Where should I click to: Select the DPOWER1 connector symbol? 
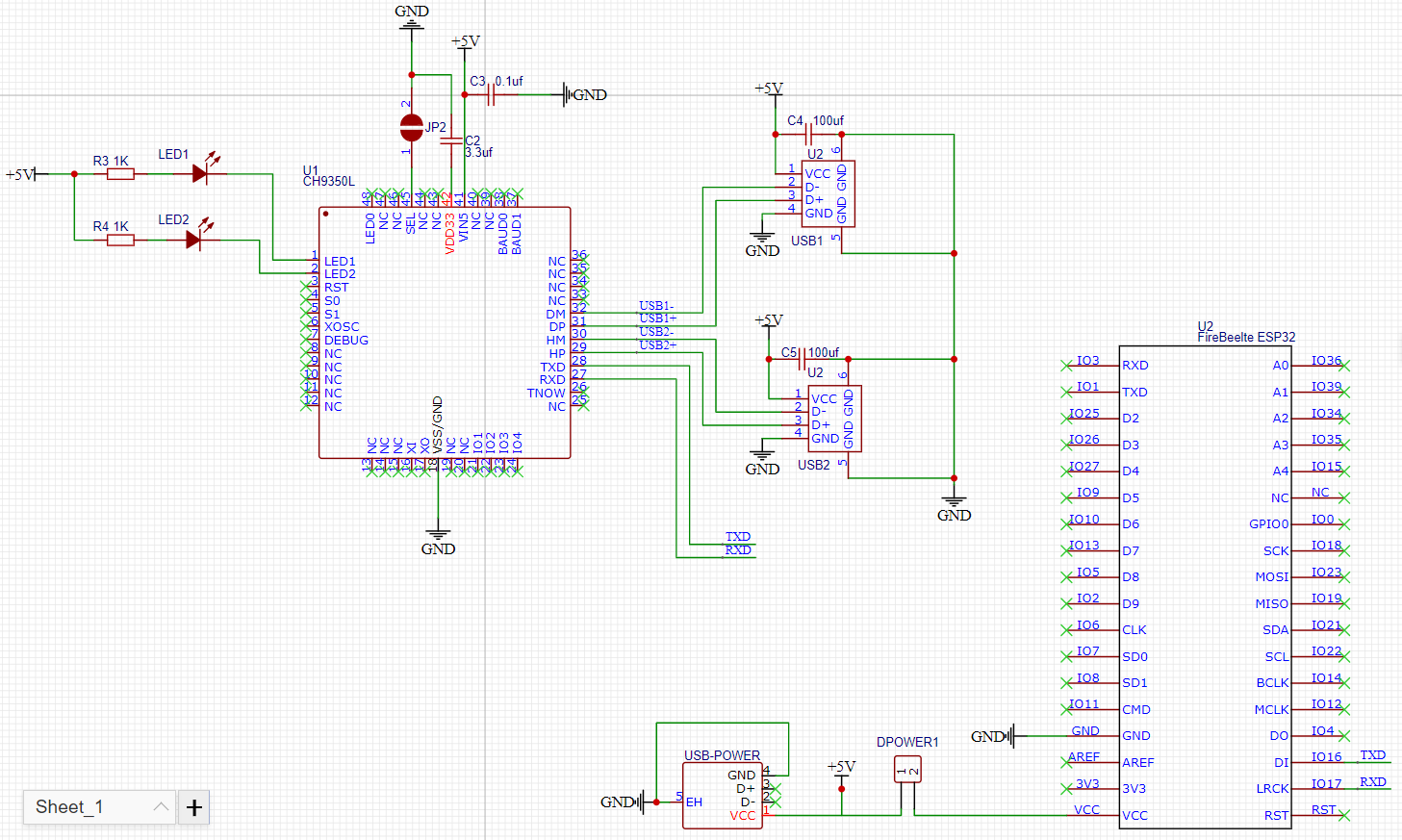click(907, 771)
